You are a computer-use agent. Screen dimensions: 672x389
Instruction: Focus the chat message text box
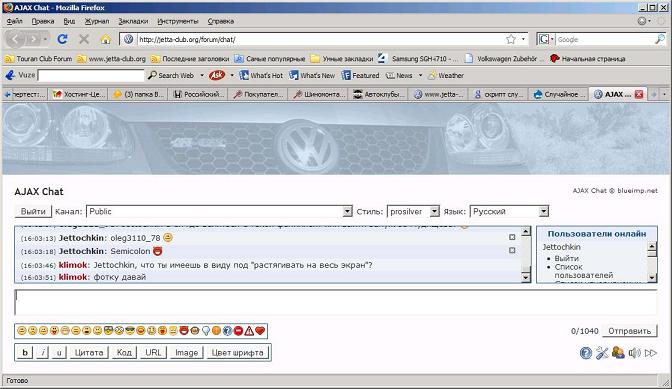[336, 302]
